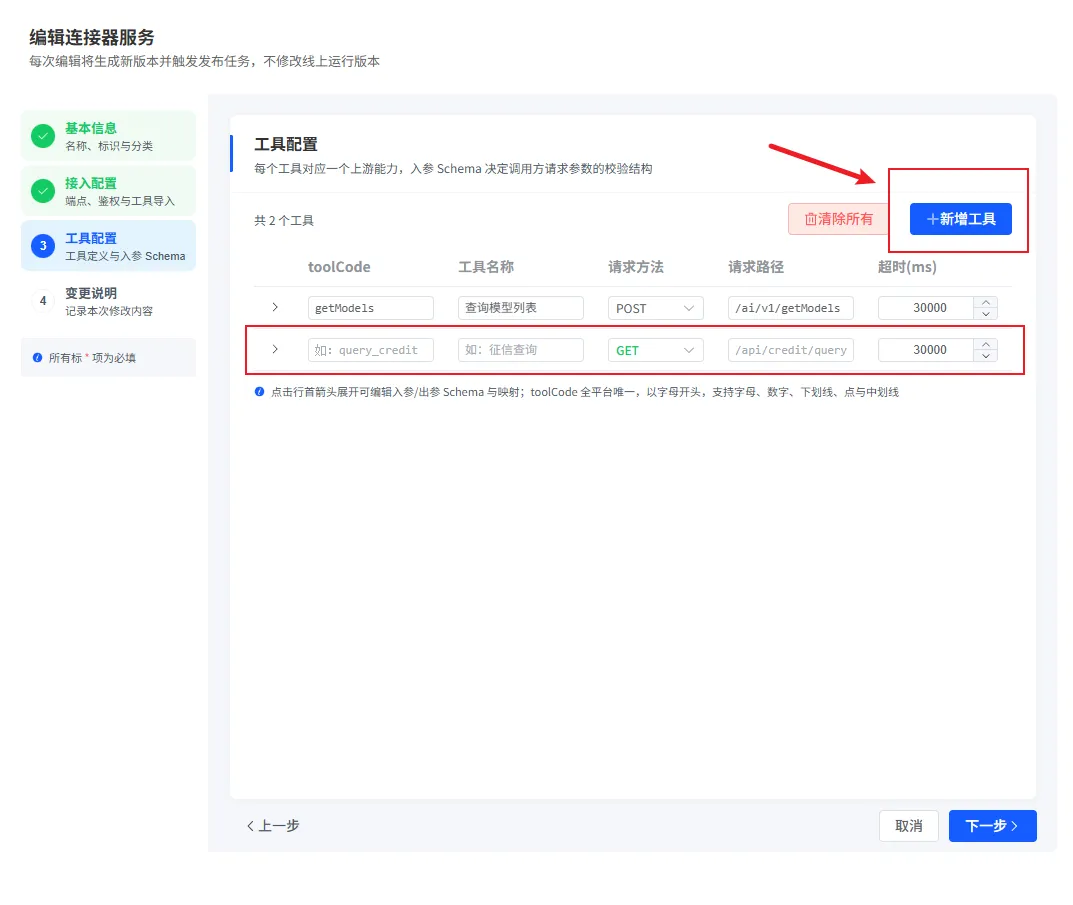The width and height of the screenshot is (1073, 905).
Task: Click the step 3 number badge
Action: pyautogui.click(x=43, y=246)
